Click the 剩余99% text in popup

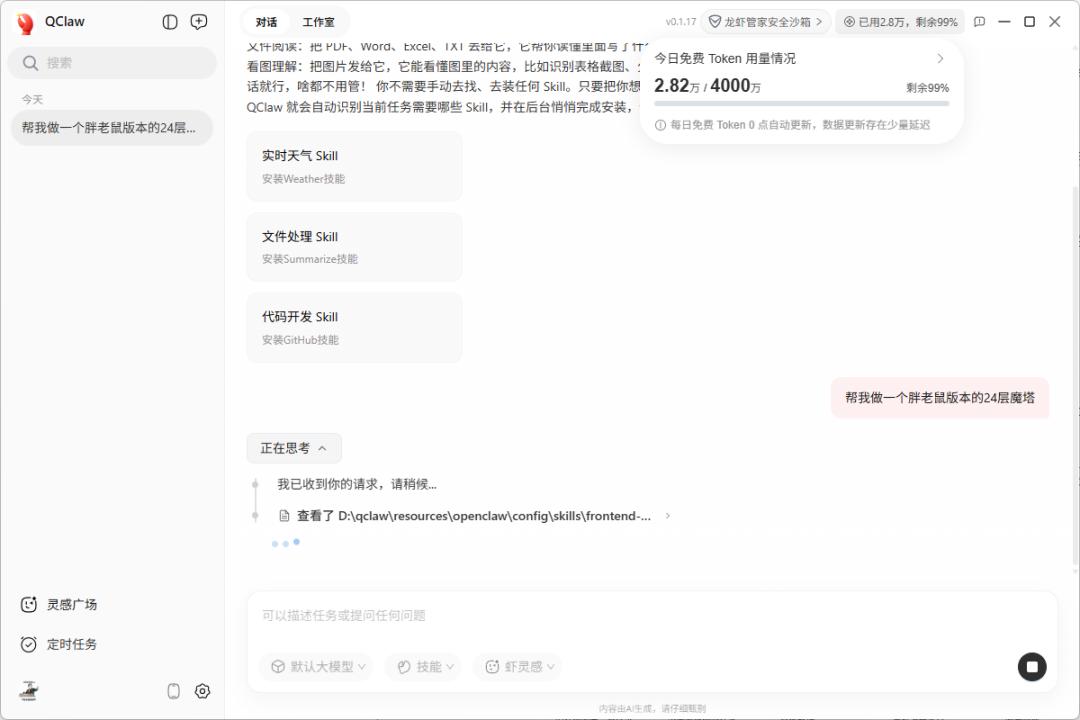[x=927, y=88]
